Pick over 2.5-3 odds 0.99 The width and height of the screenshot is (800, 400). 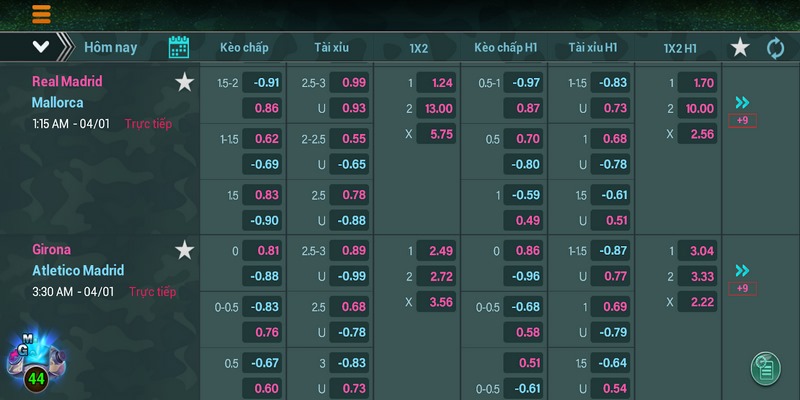[x=349, y=83]
